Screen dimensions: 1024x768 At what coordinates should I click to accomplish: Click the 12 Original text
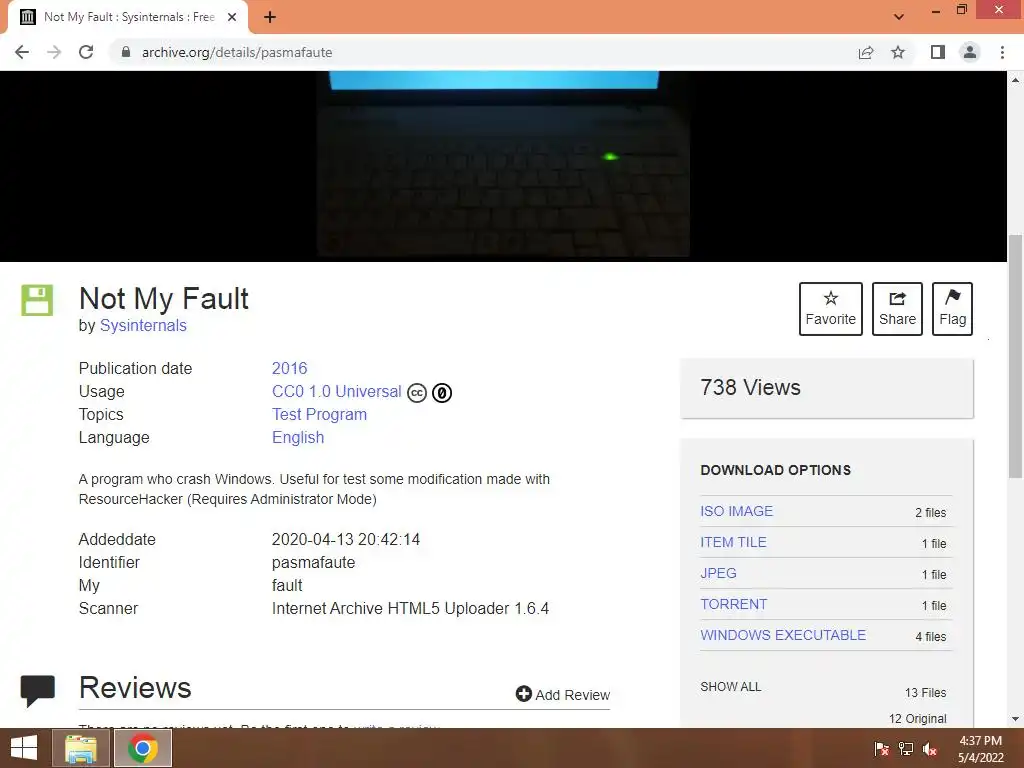click(x=918, y=718)
